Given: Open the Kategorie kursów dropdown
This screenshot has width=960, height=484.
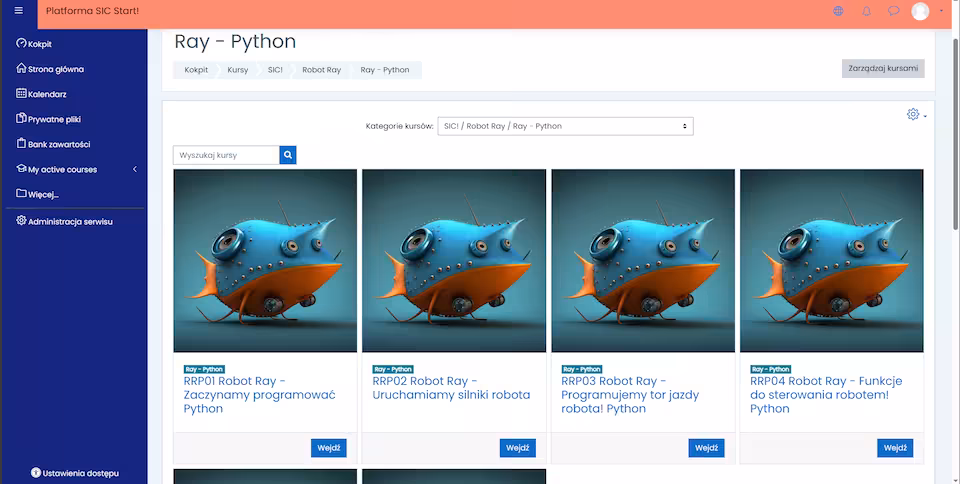Looking at the screenshot, I should click(565, 126).
